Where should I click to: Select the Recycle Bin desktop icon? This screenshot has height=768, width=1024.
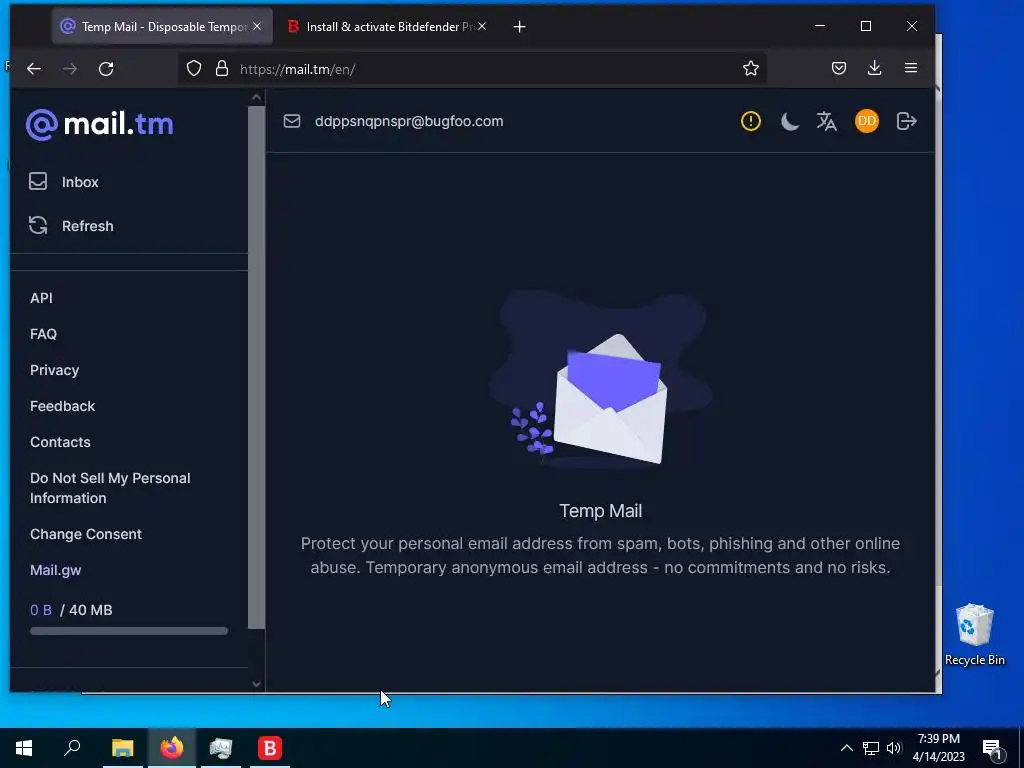974,635
